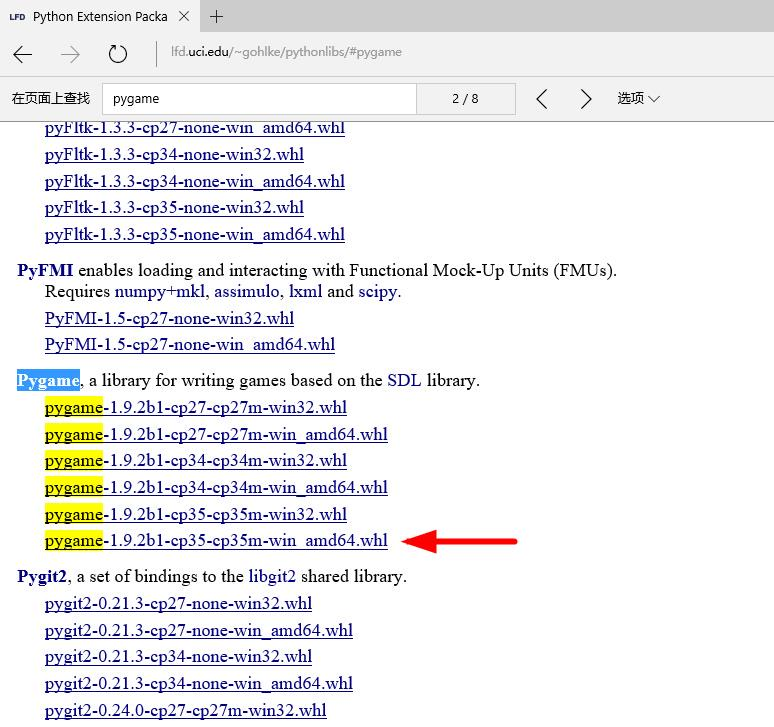This screenshot has height=727, width=774.
Task: Open the SDL library link
Action: (x=404, y=381)
